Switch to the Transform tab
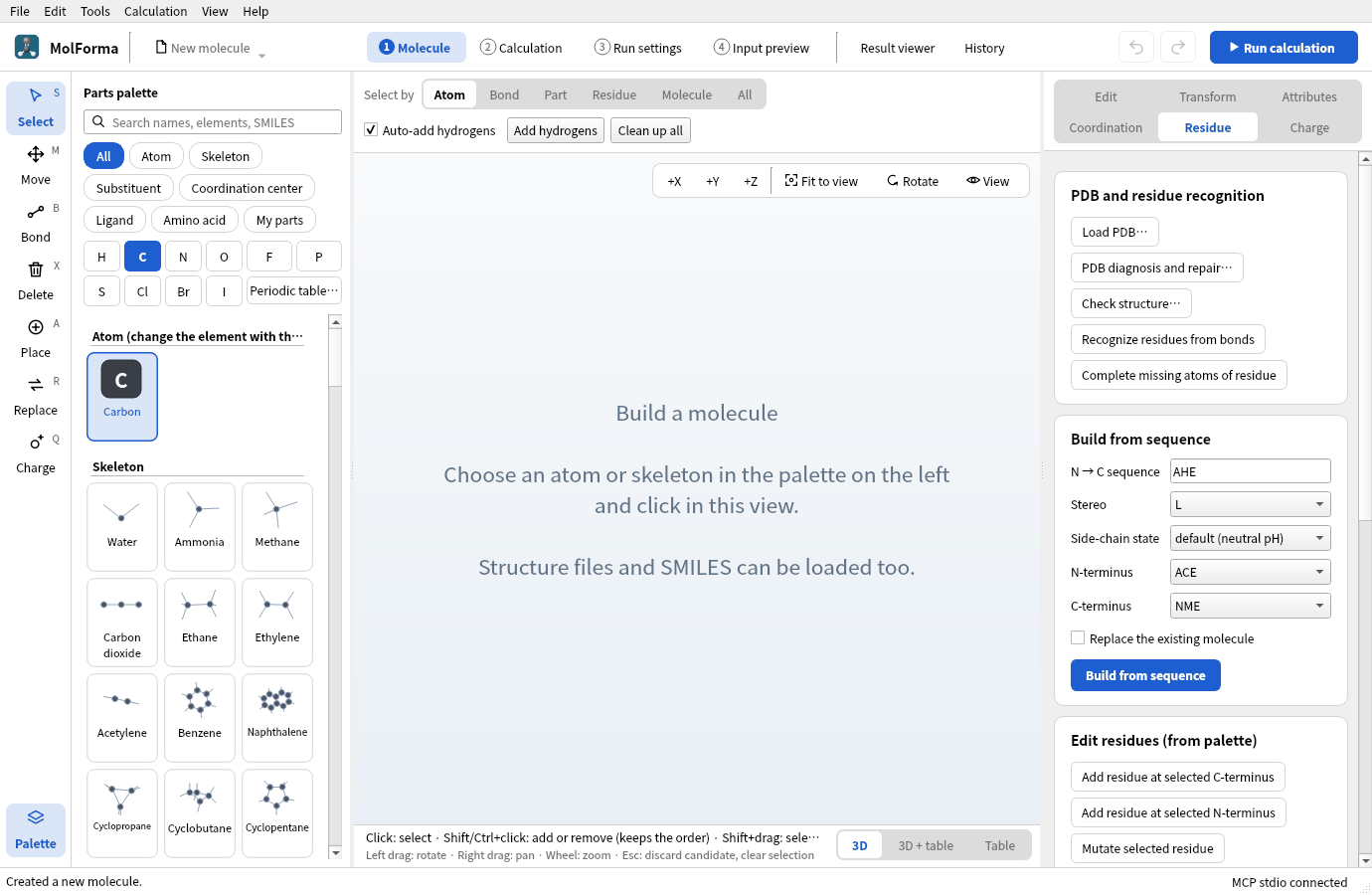 (1207, 96)
